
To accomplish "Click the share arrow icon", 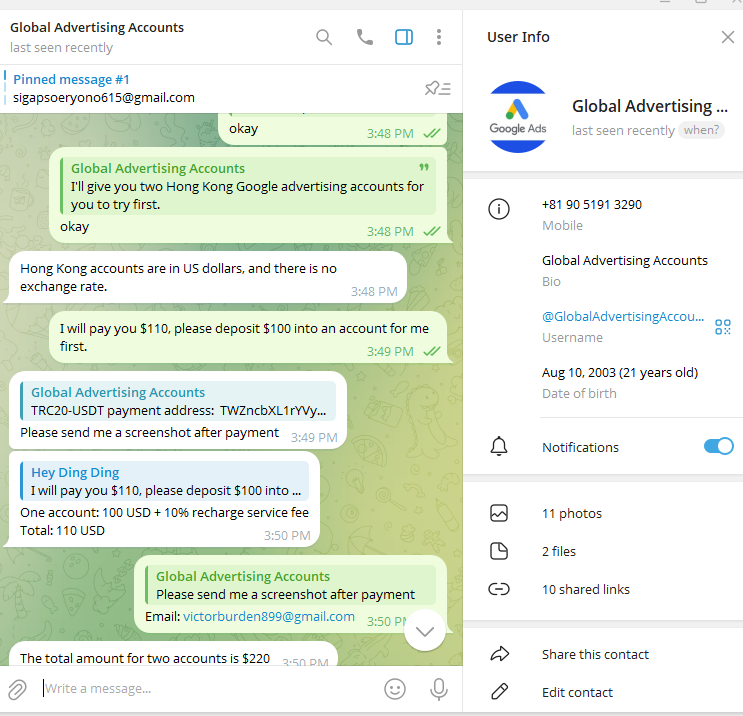I will [x=499, y=654].
